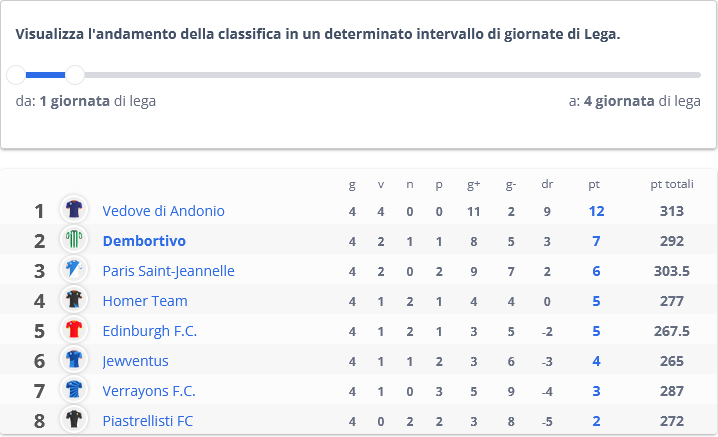Open the Dembortivo team link
This screenshot has height=437, width=718.
point(144,241)
